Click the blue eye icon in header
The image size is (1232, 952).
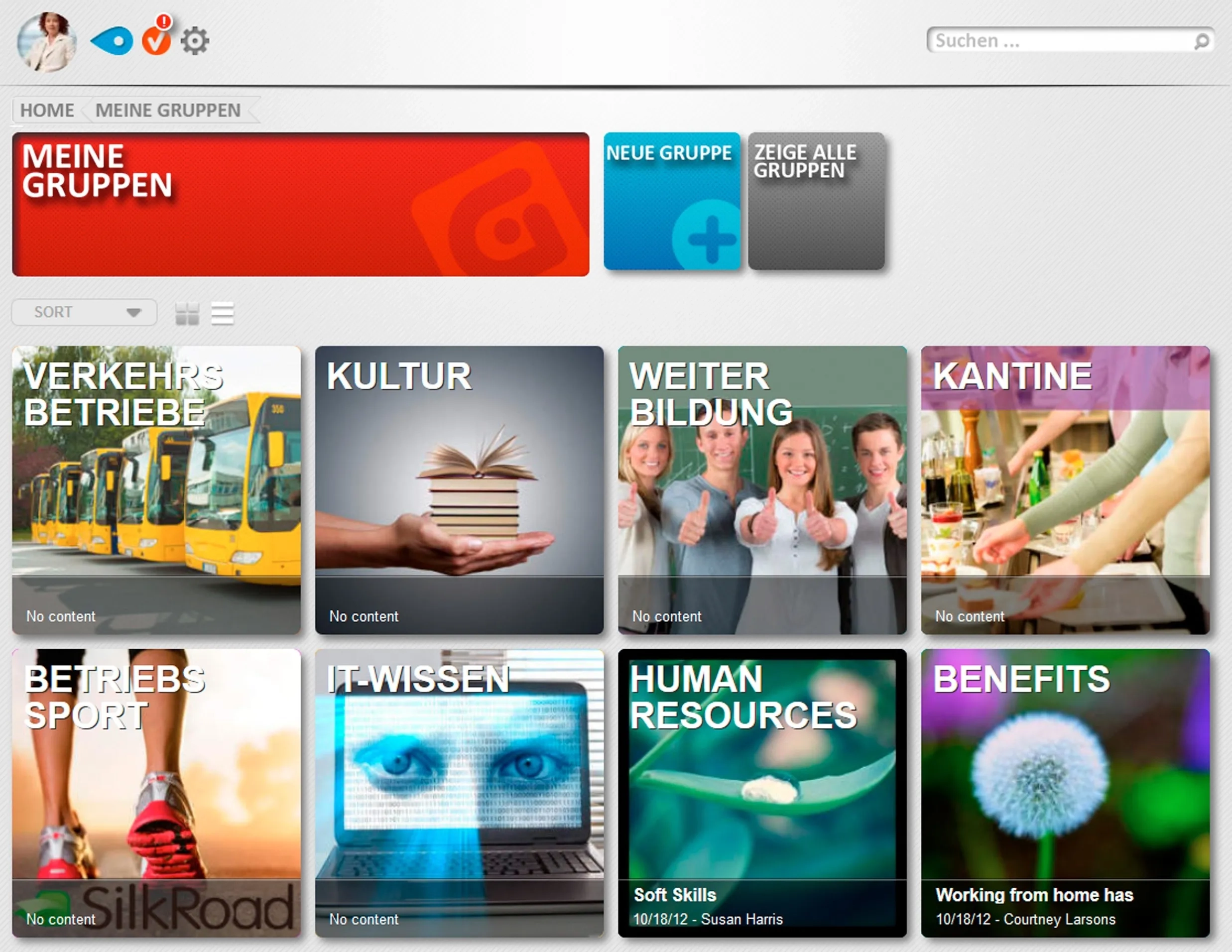click(112, 41)
